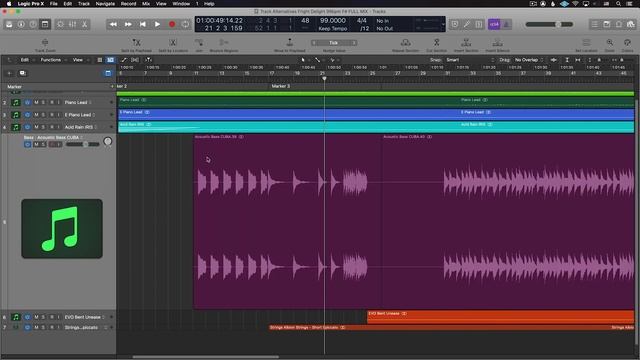This screenshot has height=360, width=640.
Task: Open the Navigate menu
Action: coord(105,4)
